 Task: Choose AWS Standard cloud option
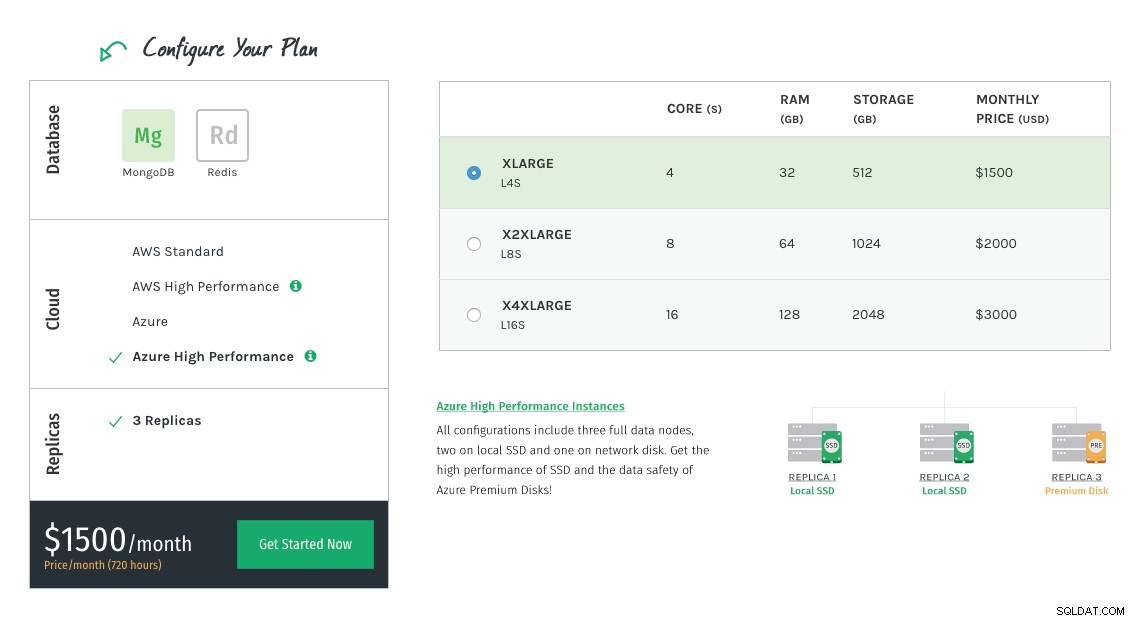coord(178,252)
